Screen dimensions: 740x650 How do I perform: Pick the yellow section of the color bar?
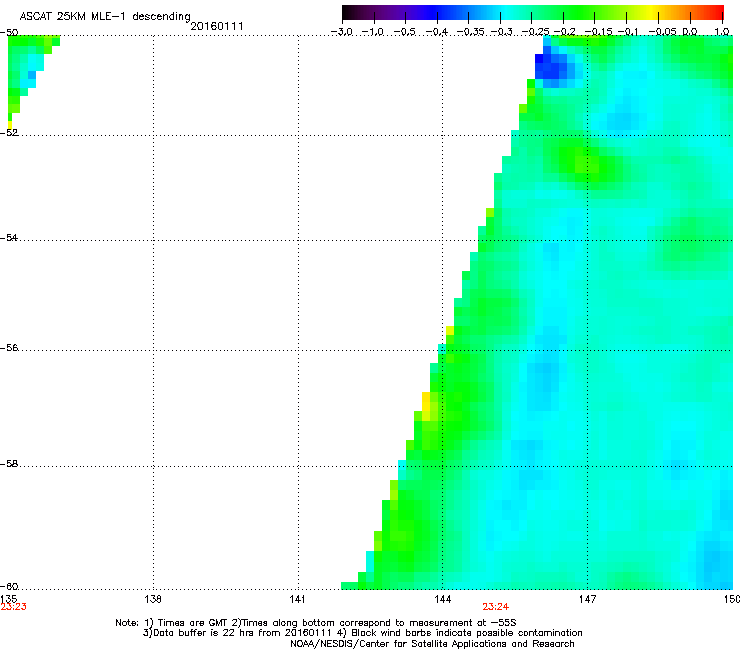click(654, 12)
